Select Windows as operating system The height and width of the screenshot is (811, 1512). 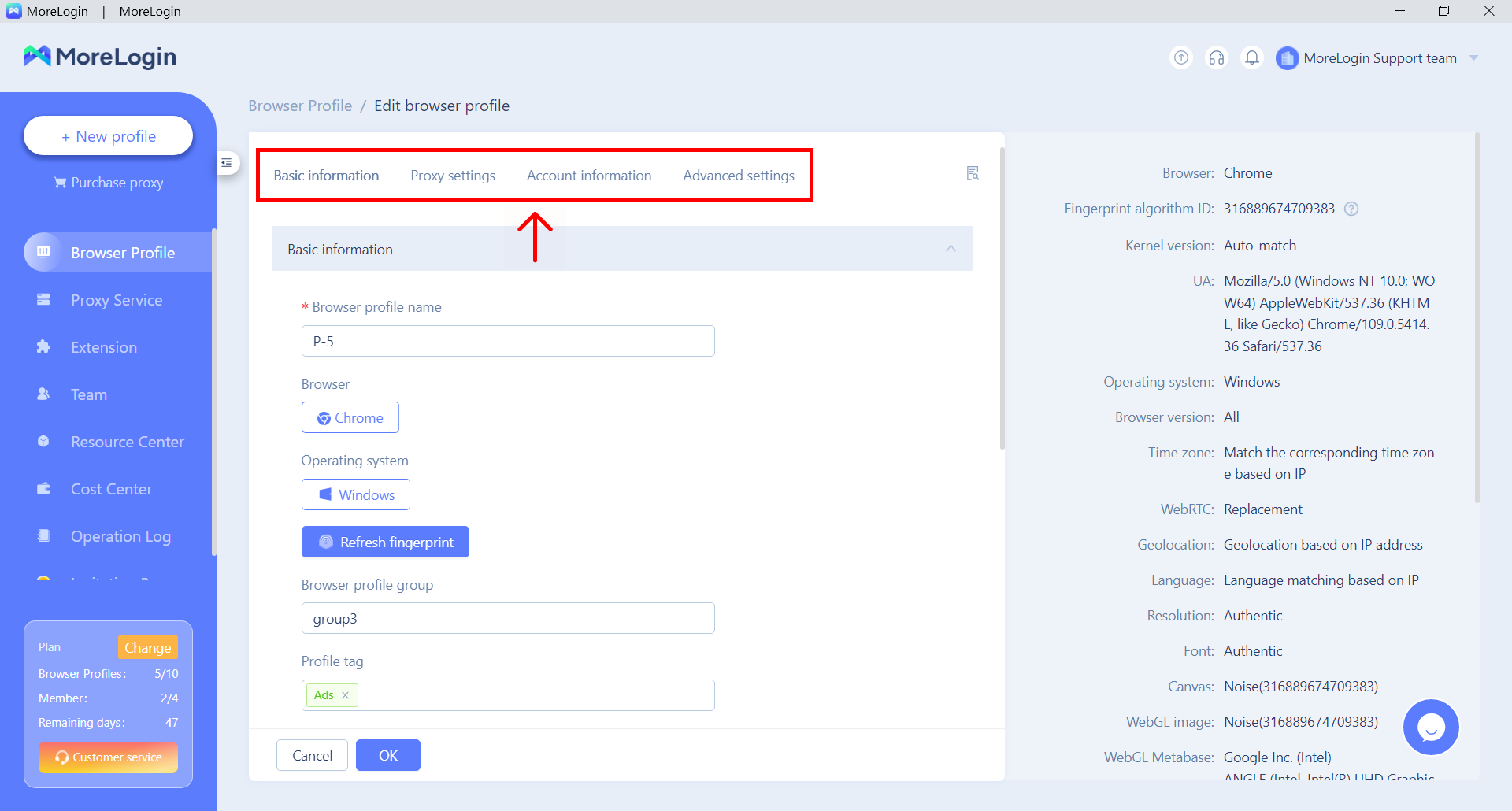(356, 494)
